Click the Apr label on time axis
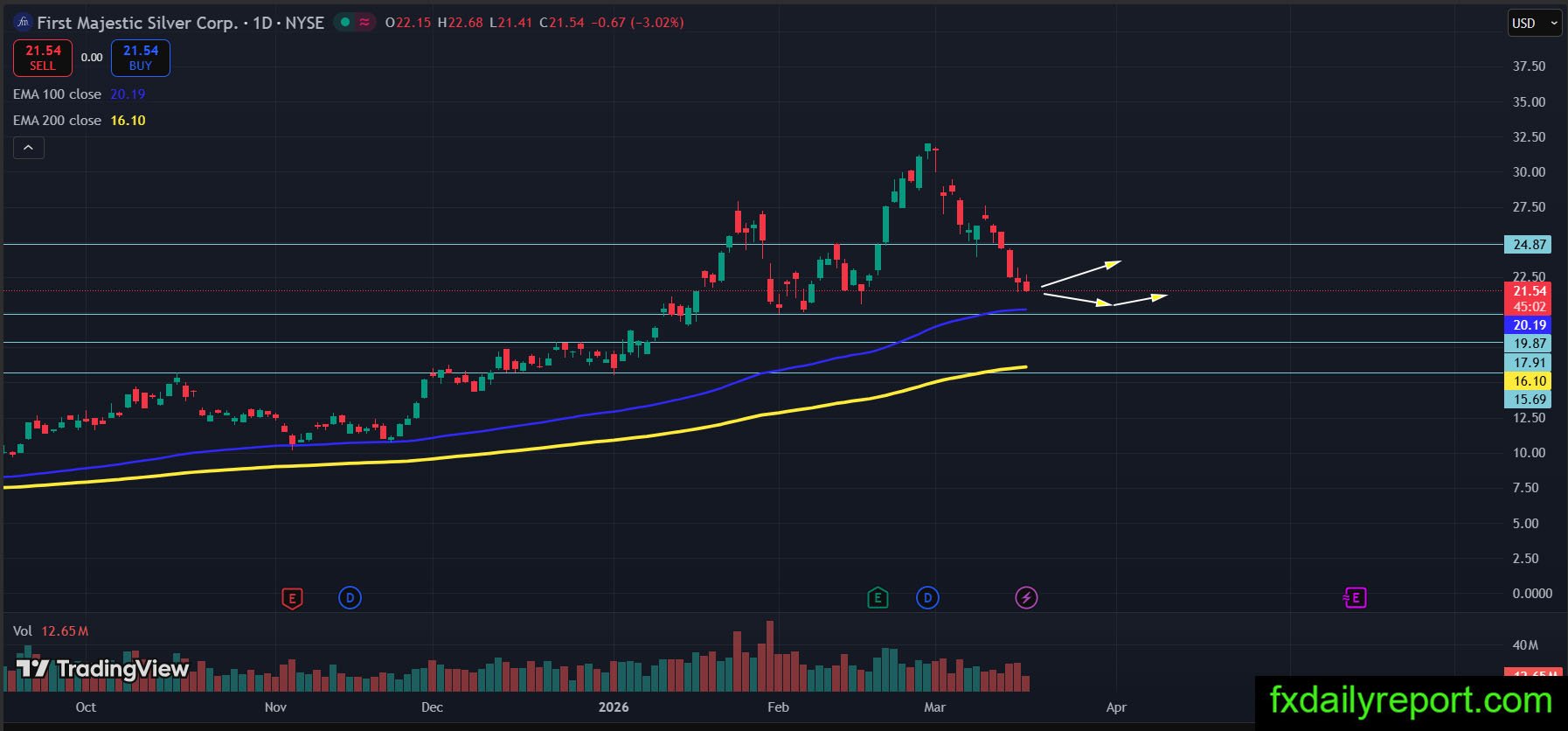This screenshot has height=731, width=1568. tap(1116, 707)
